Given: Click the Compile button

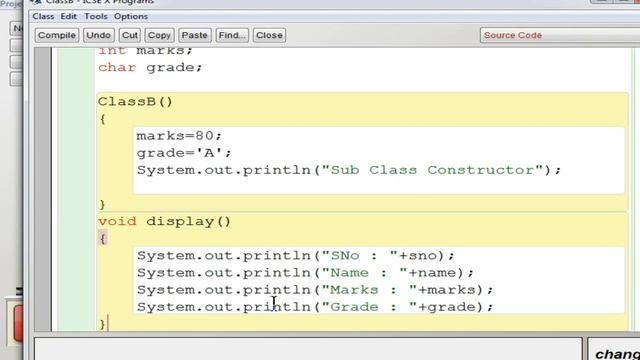Looking at the screenshot, I should 57,35.
